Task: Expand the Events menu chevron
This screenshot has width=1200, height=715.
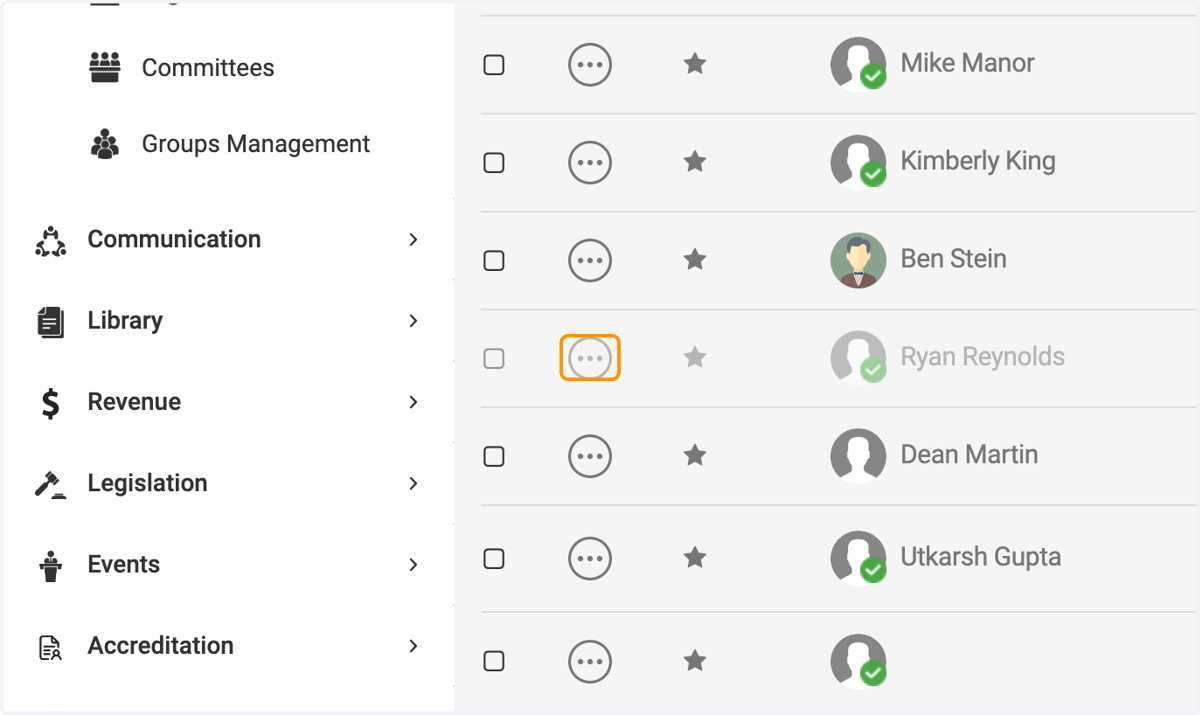Action: point(413,565)
